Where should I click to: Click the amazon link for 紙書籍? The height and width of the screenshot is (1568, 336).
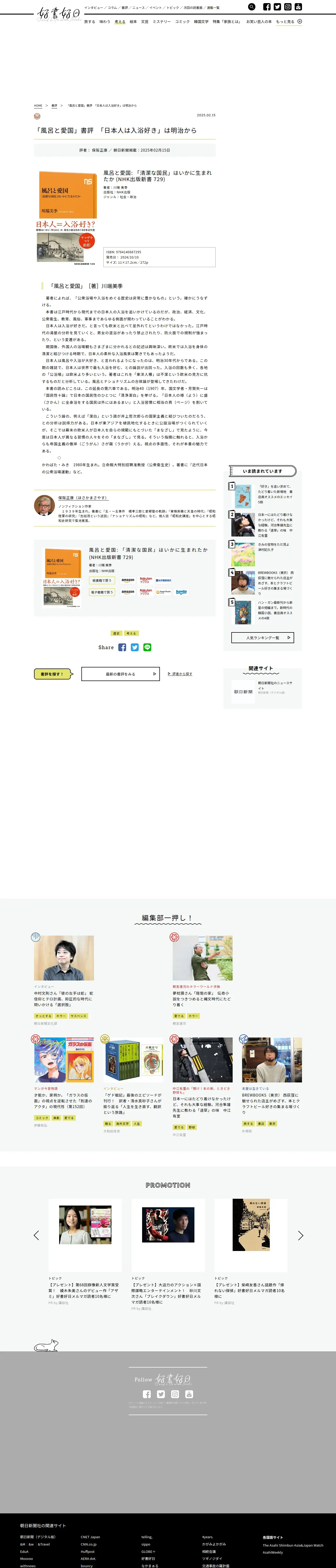[128, 581]
